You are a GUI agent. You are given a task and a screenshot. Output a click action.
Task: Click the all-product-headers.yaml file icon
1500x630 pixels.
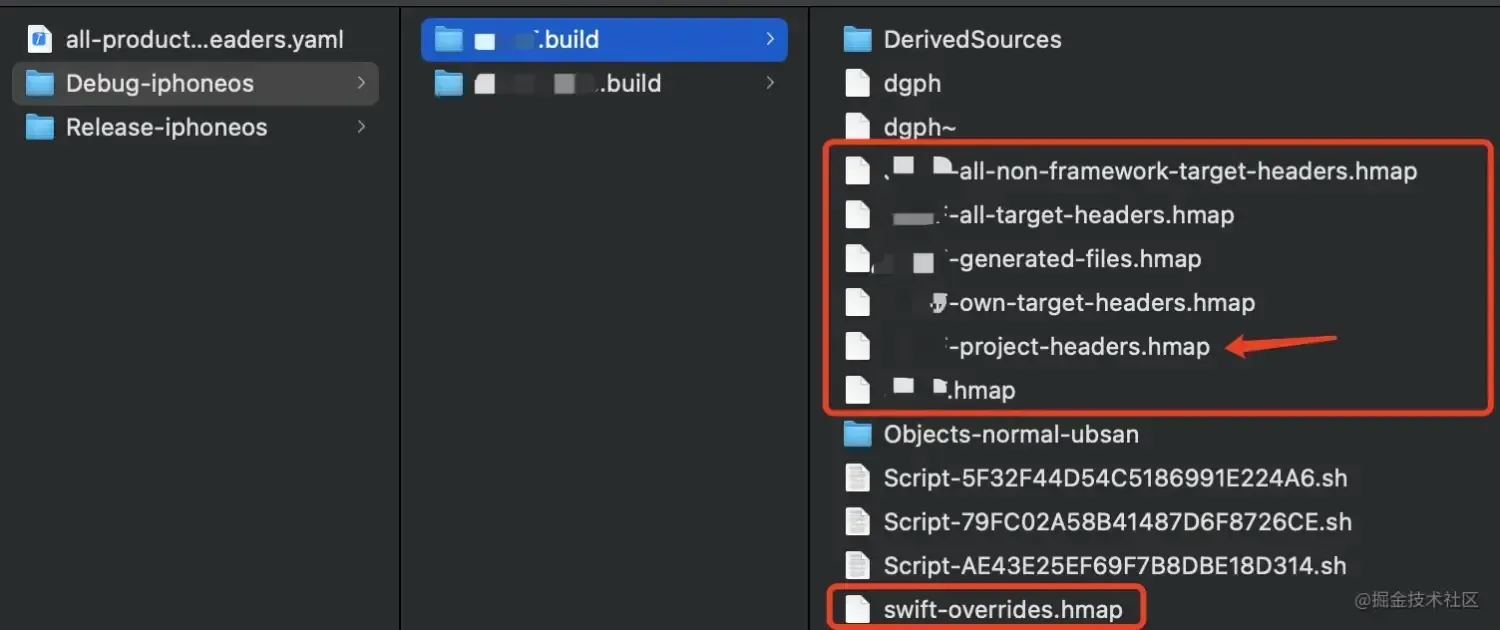pos(39,40)
